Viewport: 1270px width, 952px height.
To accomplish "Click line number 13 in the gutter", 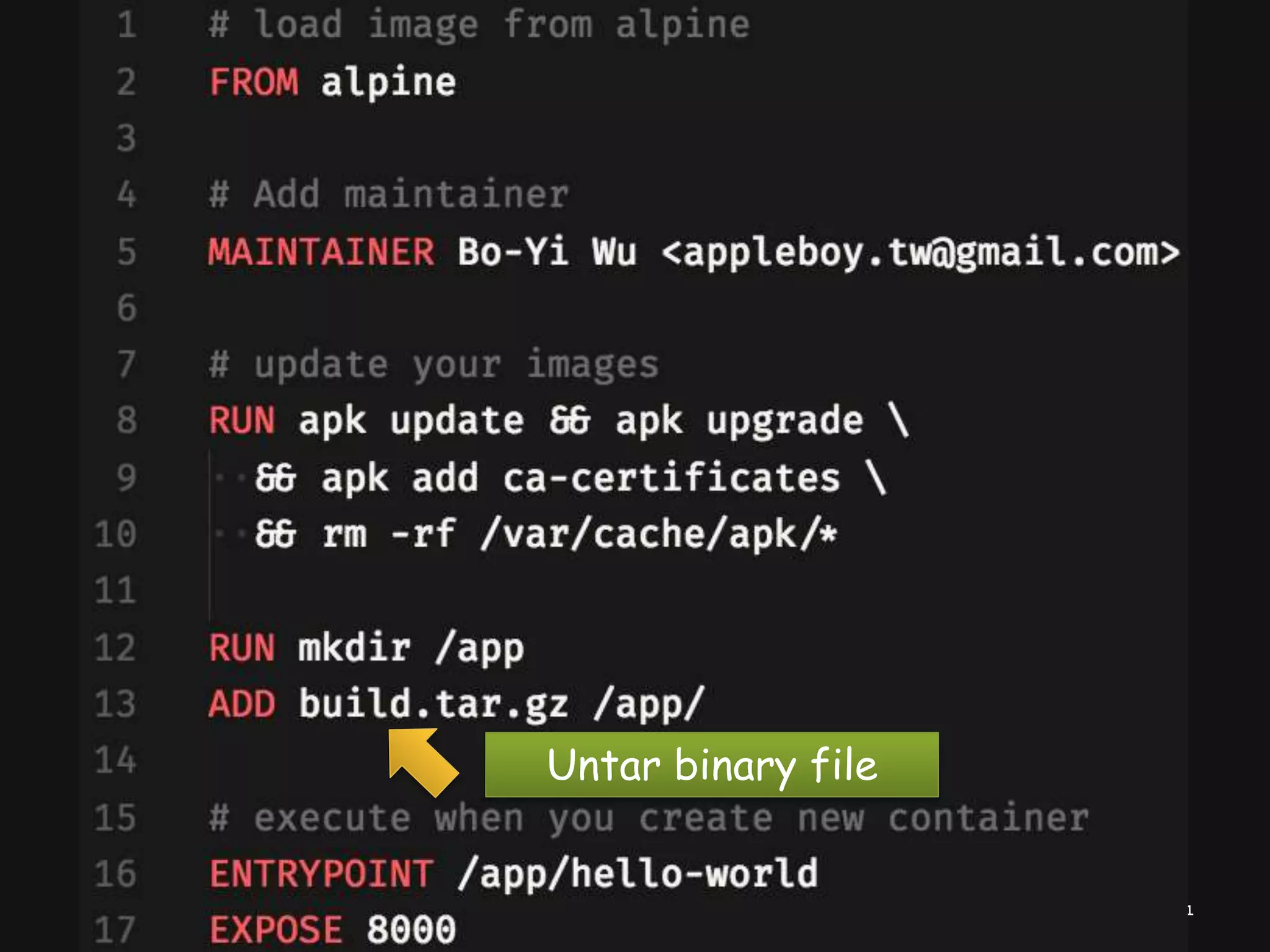I will pos(115,705).
